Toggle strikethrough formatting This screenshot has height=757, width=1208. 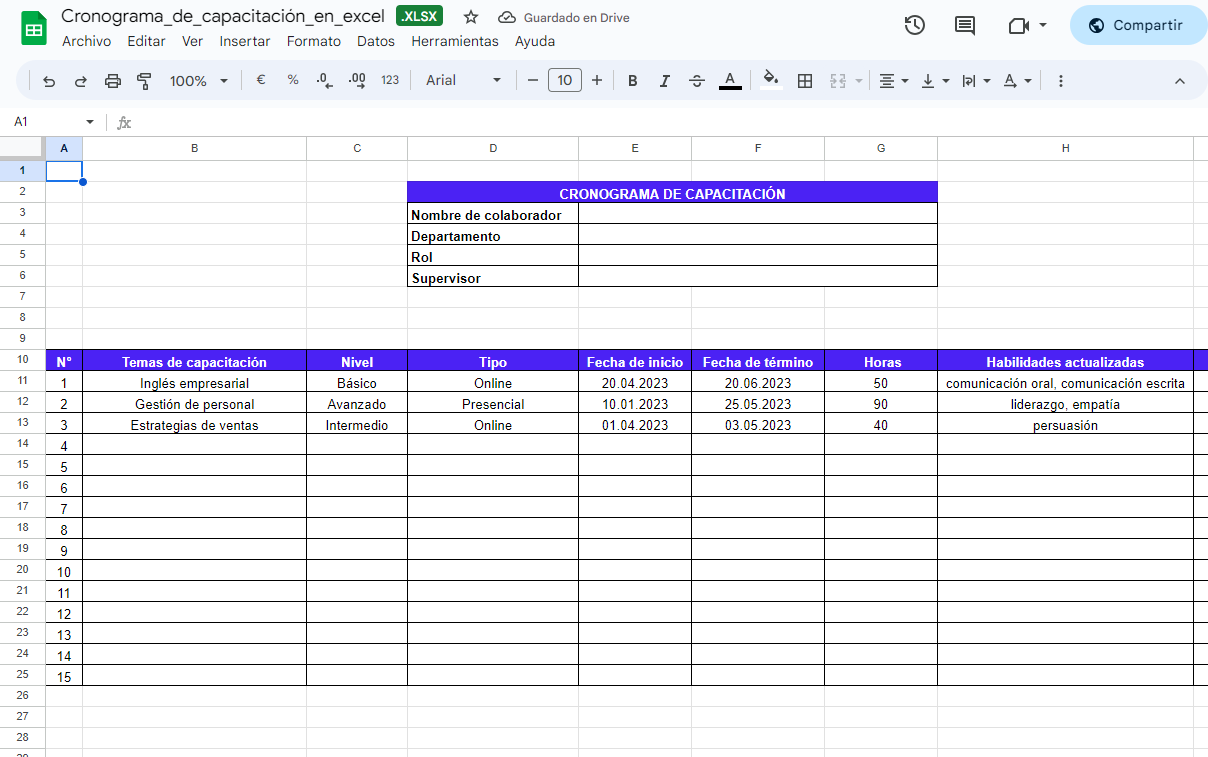coord(697,81)
